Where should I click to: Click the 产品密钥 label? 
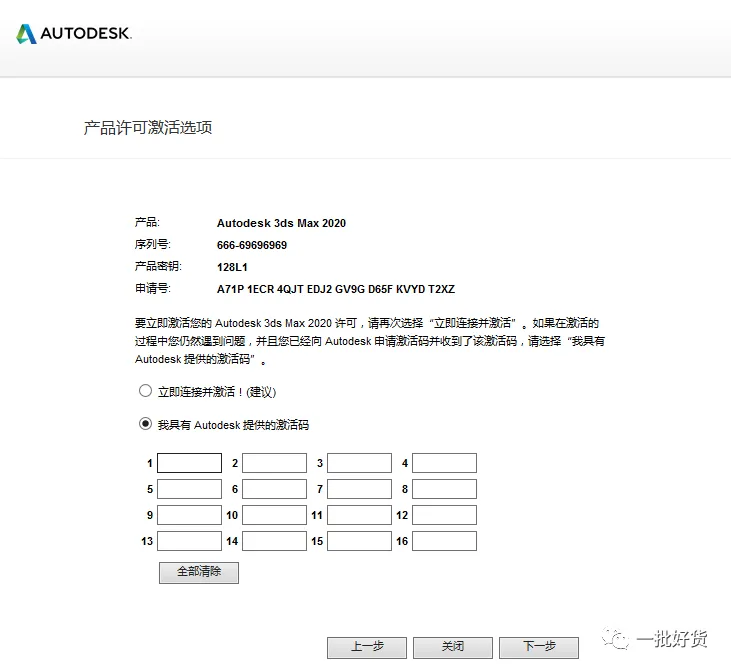click(158, 266)
